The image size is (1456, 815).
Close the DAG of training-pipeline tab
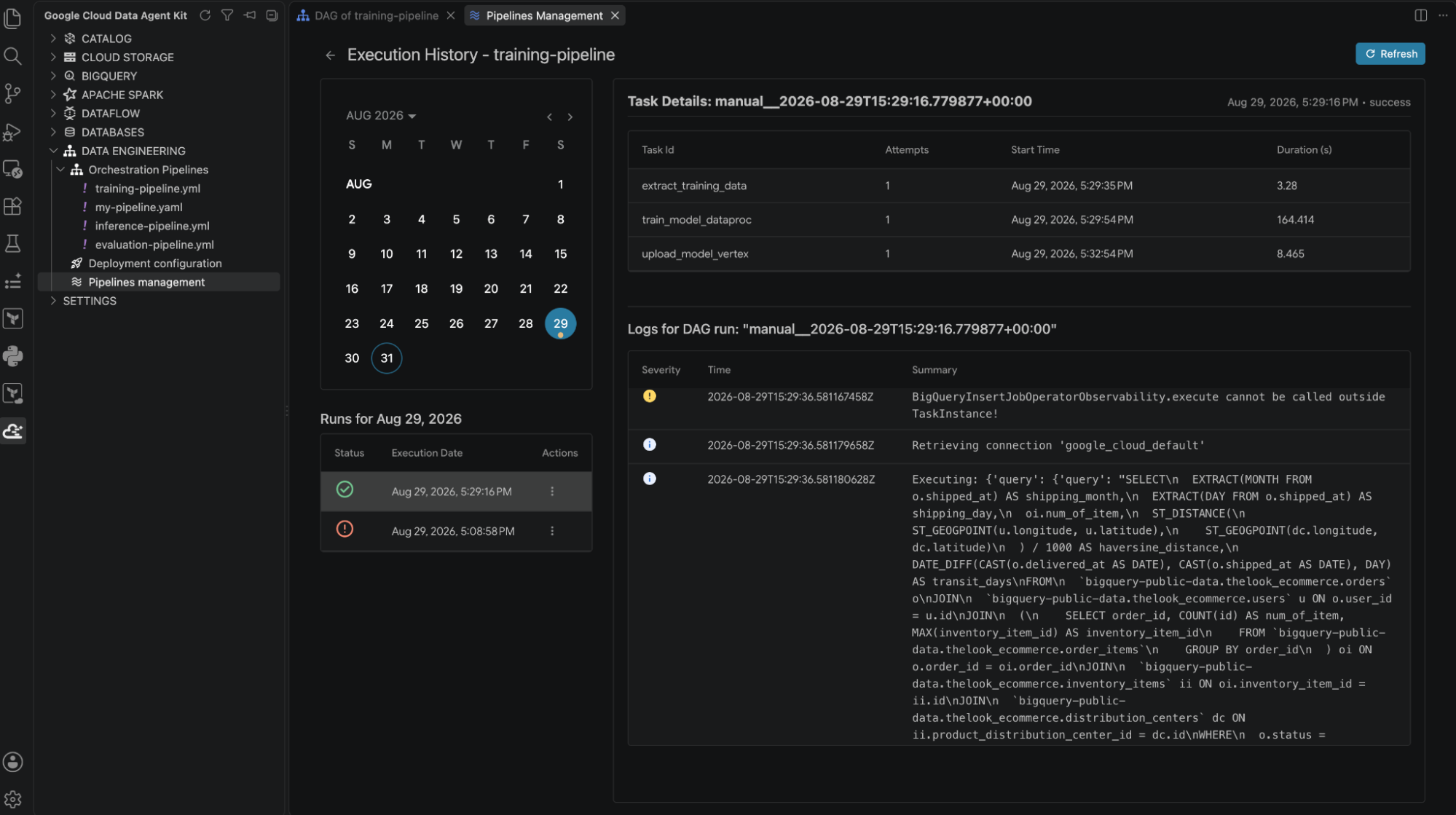click(x=451, y=15)
